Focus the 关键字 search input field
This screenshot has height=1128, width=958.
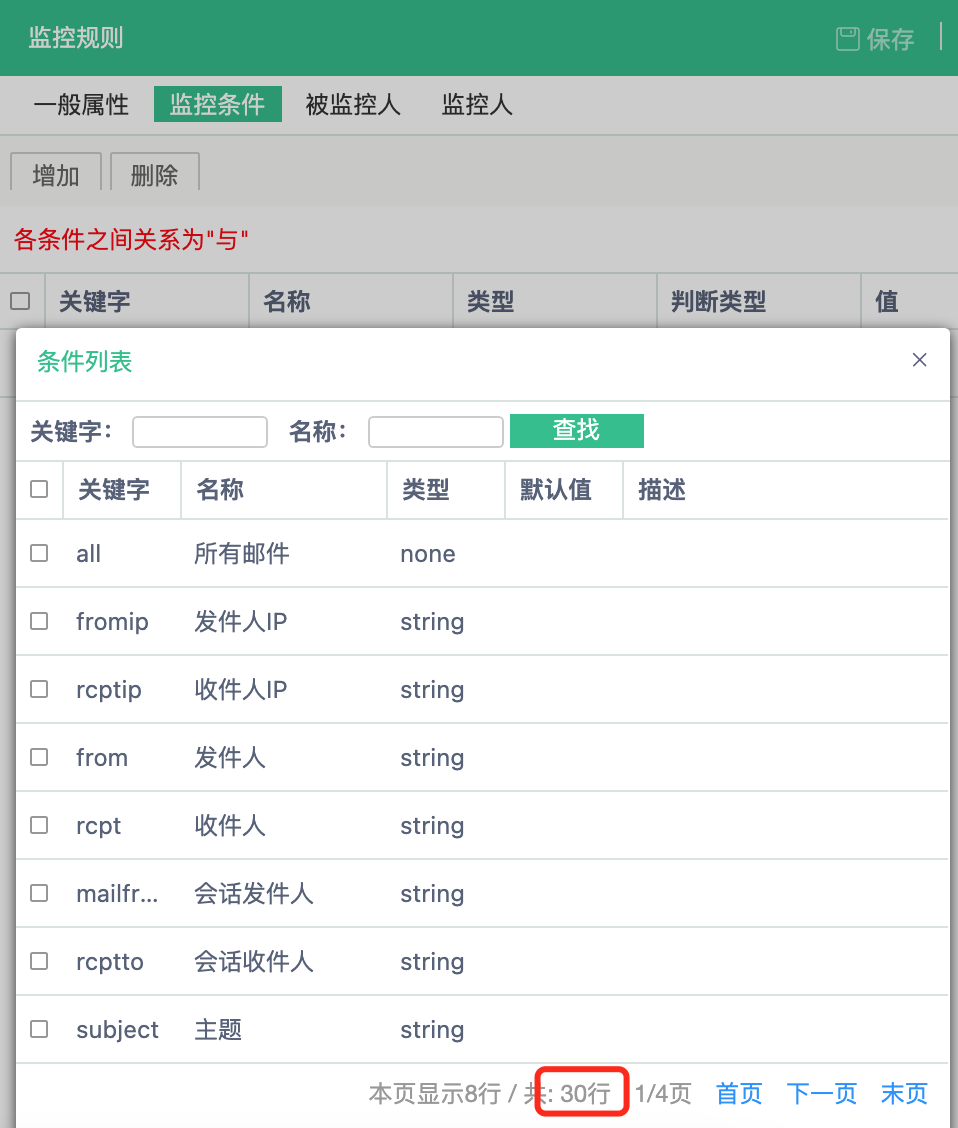point(200,432)
